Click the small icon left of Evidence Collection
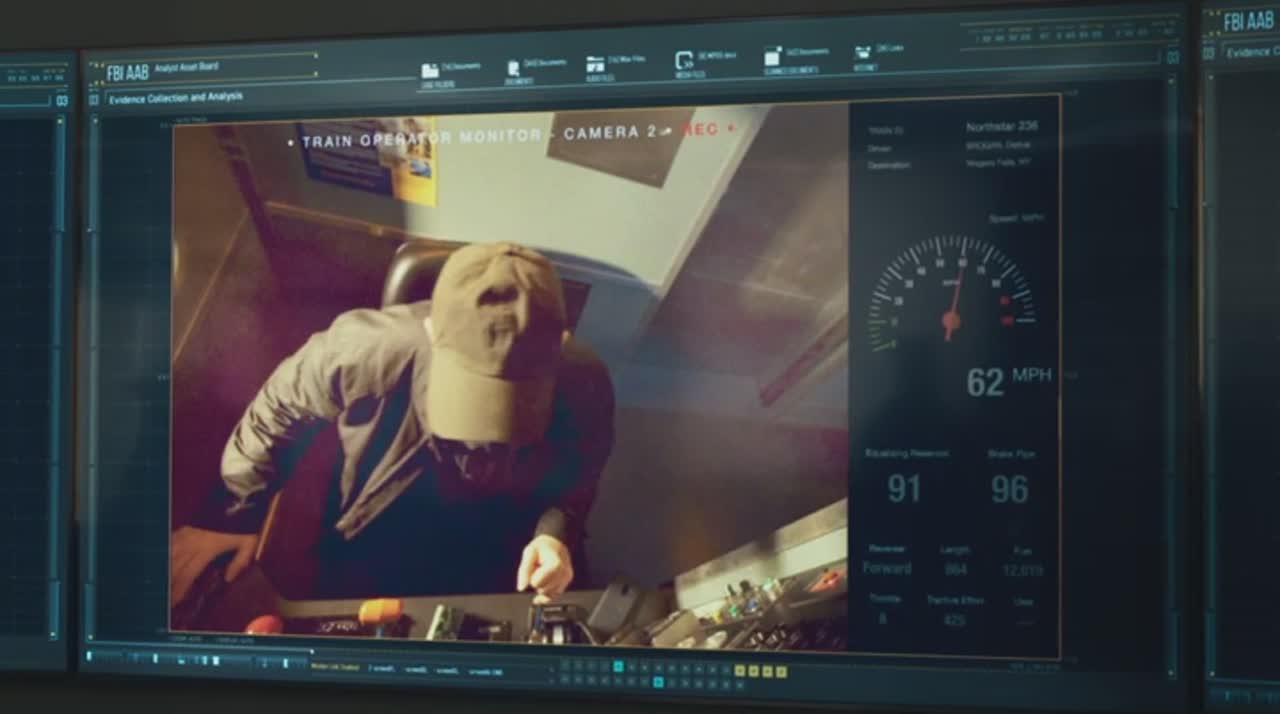1280x714 pixels. coord(94,100)
